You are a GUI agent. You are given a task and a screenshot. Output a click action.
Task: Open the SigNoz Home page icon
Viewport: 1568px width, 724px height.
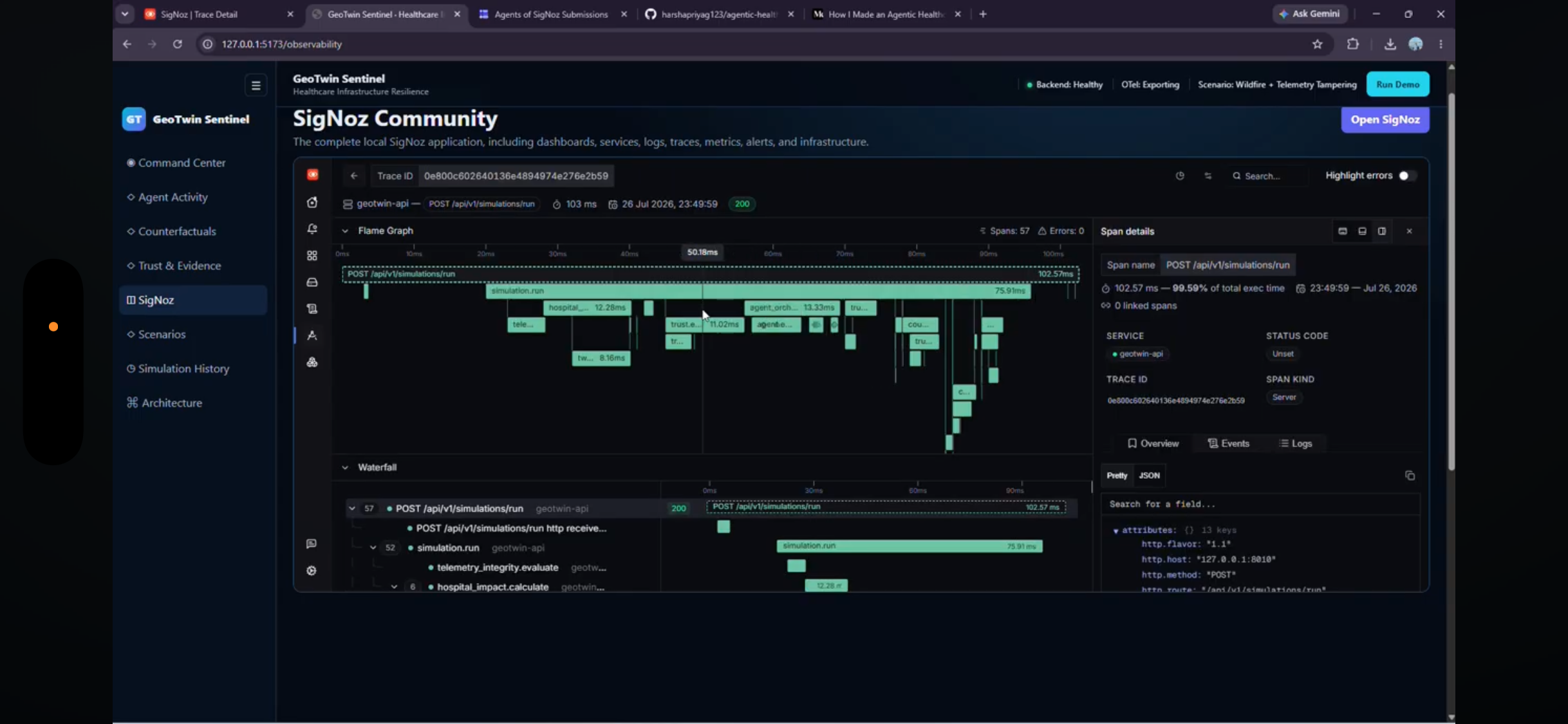tap(312, 202)
